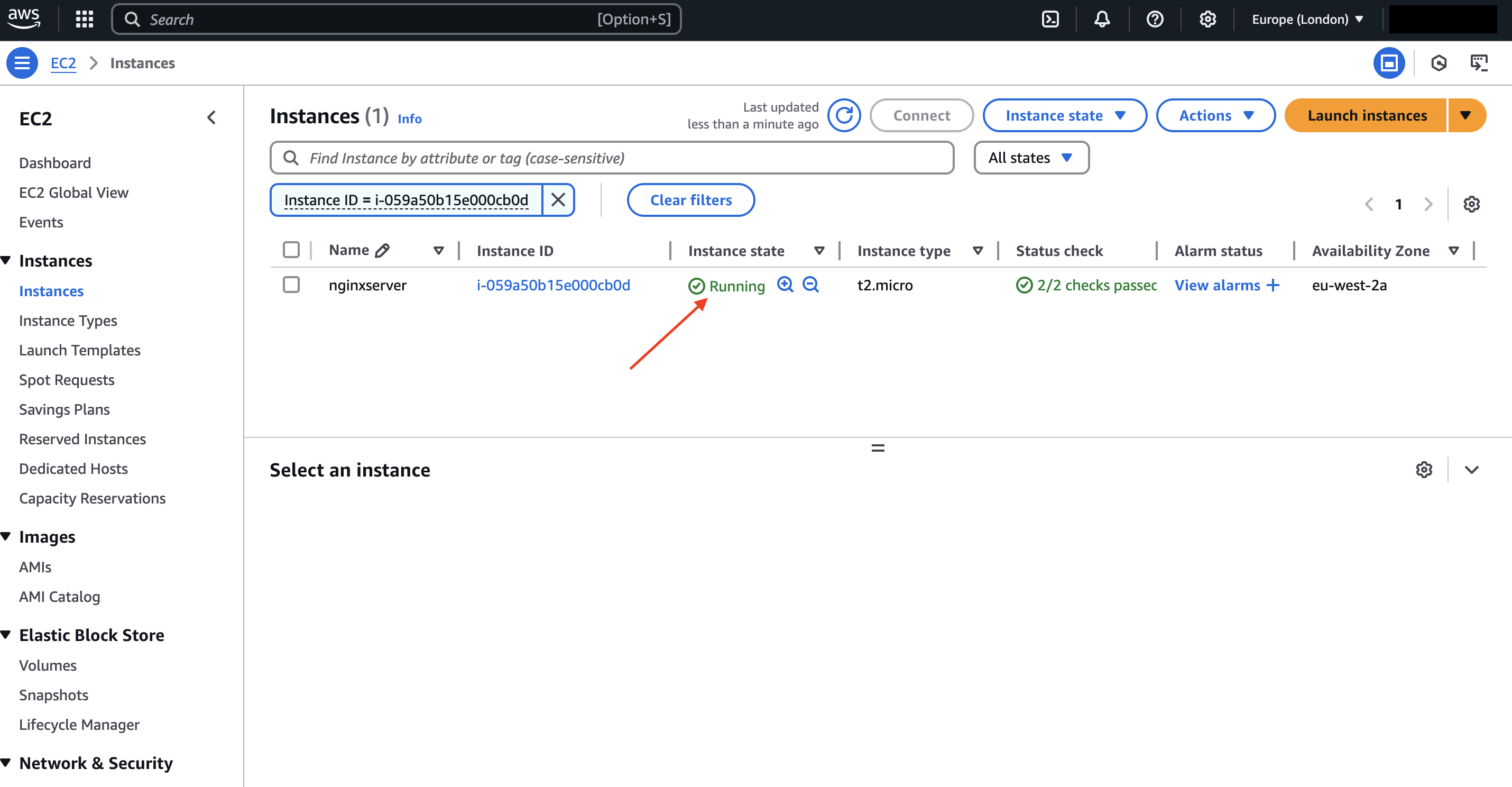Open the Actions dropdown

pyautogui.click(x=1215, y=115)
